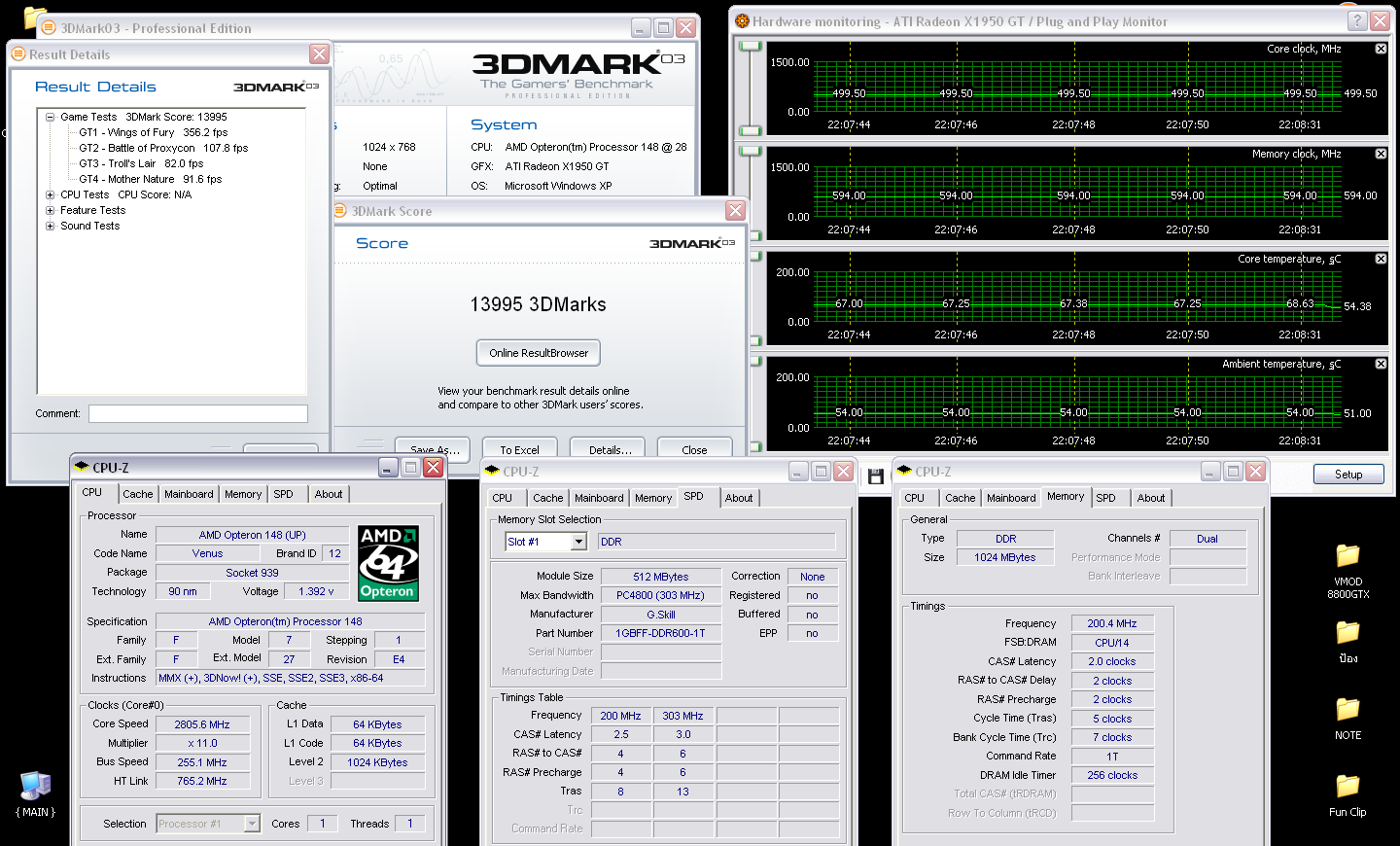1400x846 pixels.
Task: Open Setup in Hardware monitoring
Action: [1348, 475]
